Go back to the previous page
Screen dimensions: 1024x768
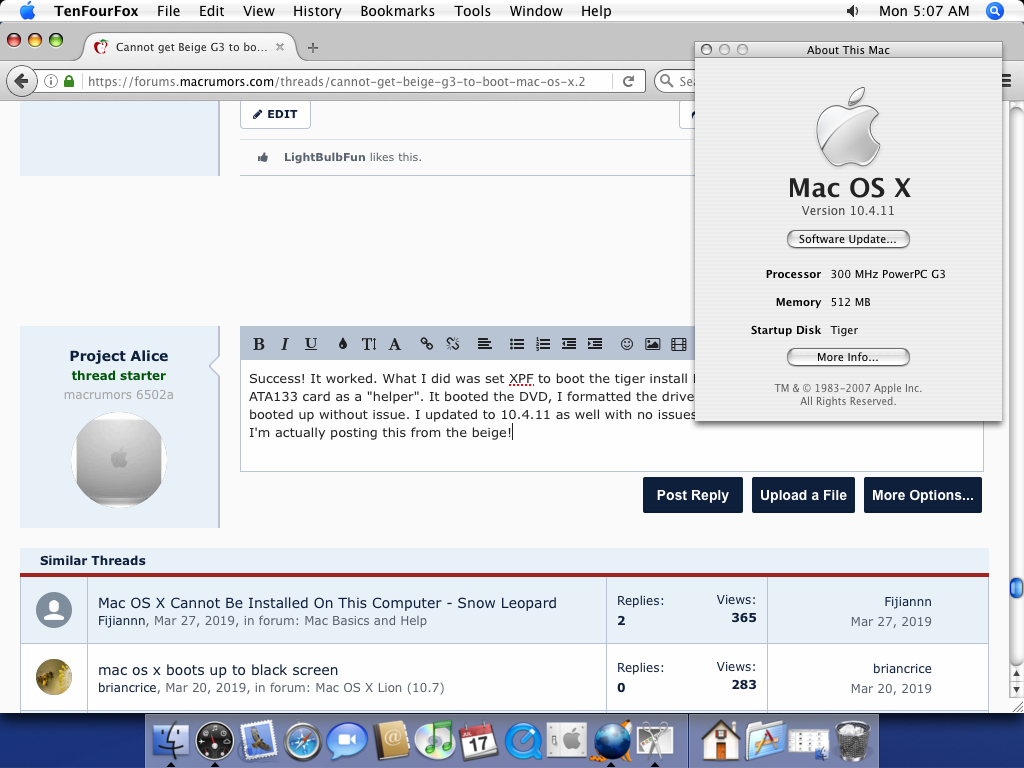pos(21,81)
